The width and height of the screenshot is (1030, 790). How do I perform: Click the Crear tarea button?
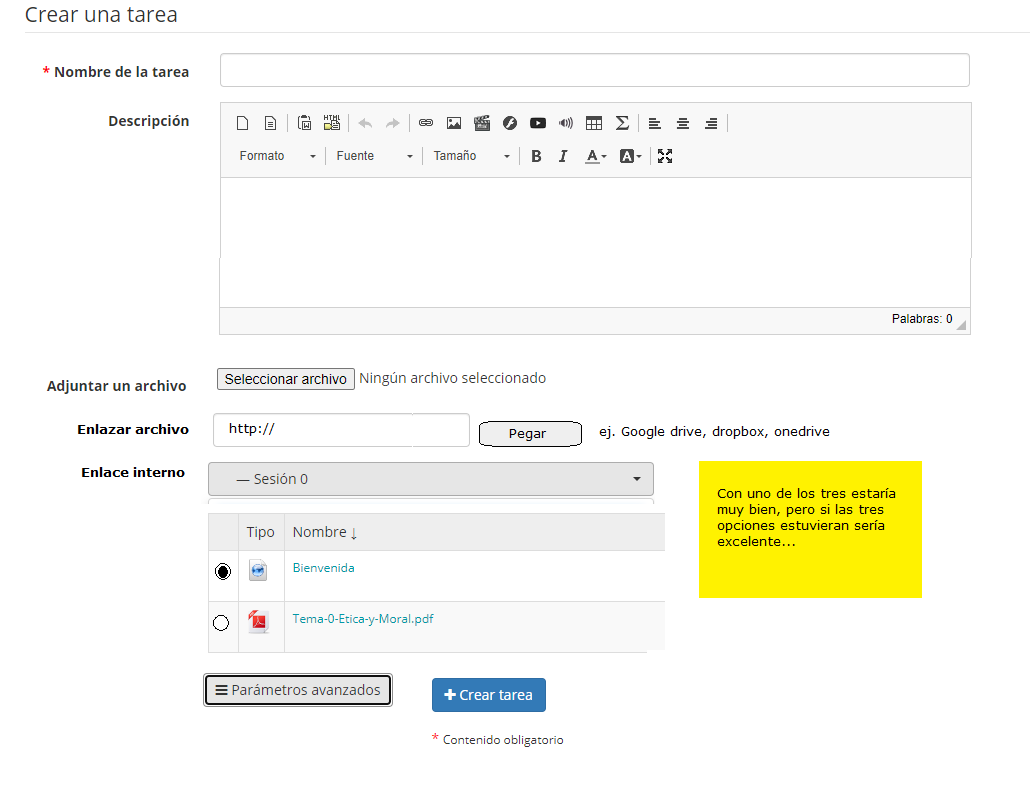pyautogui.click(x=489, y=695)
